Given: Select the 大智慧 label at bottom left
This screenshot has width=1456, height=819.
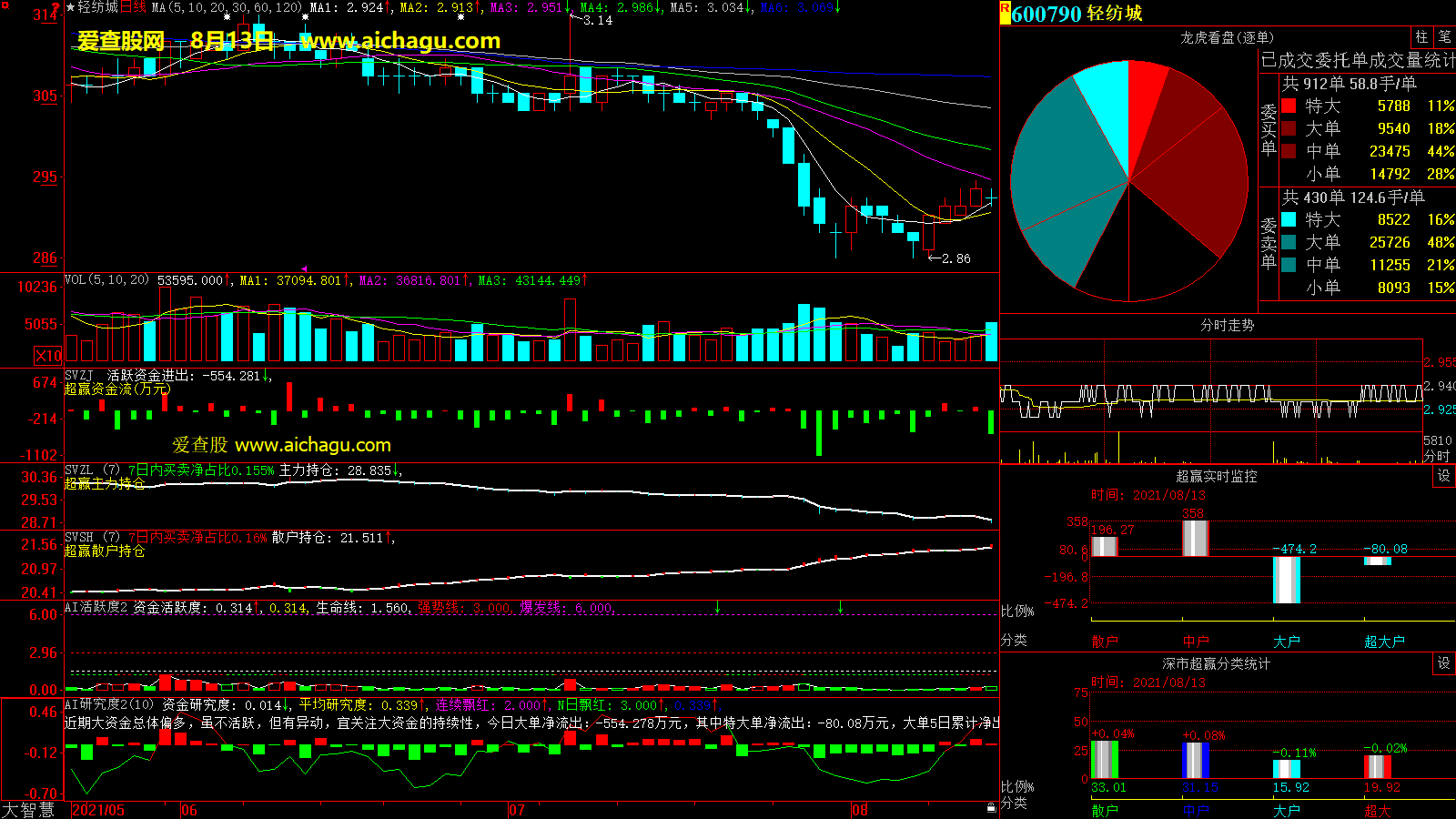Looking at the screenshot, I should pyautogui.click(x=28, y=810).
